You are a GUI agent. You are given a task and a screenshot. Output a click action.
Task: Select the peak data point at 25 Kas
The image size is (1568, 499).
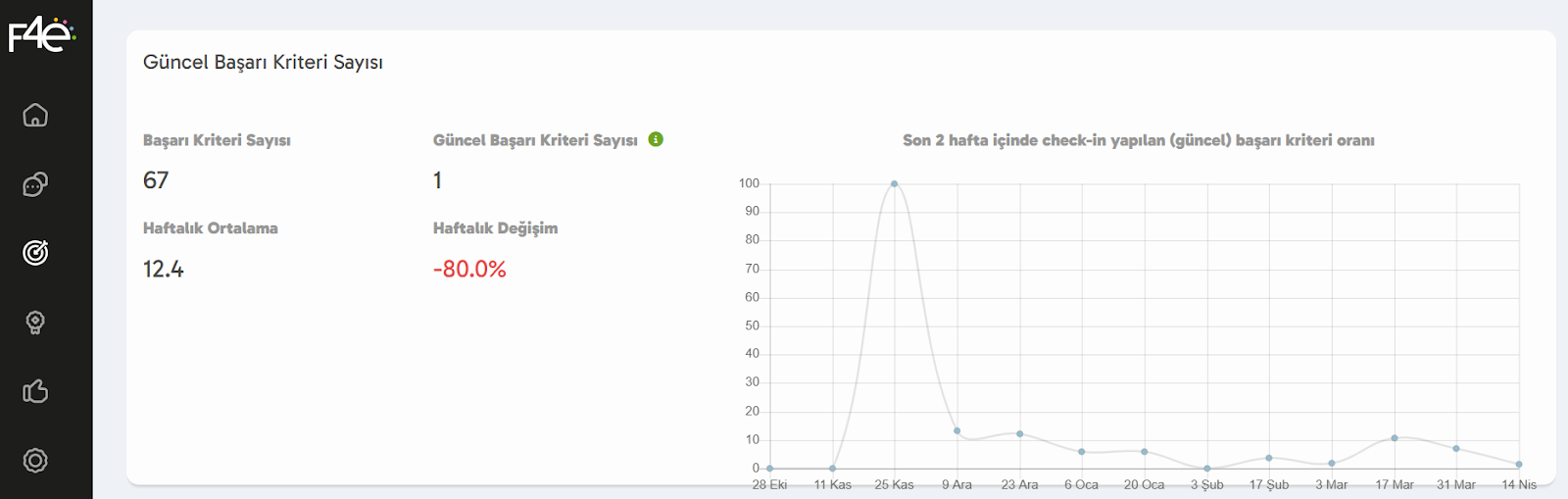pyautogui.click(x=894, y=183)
